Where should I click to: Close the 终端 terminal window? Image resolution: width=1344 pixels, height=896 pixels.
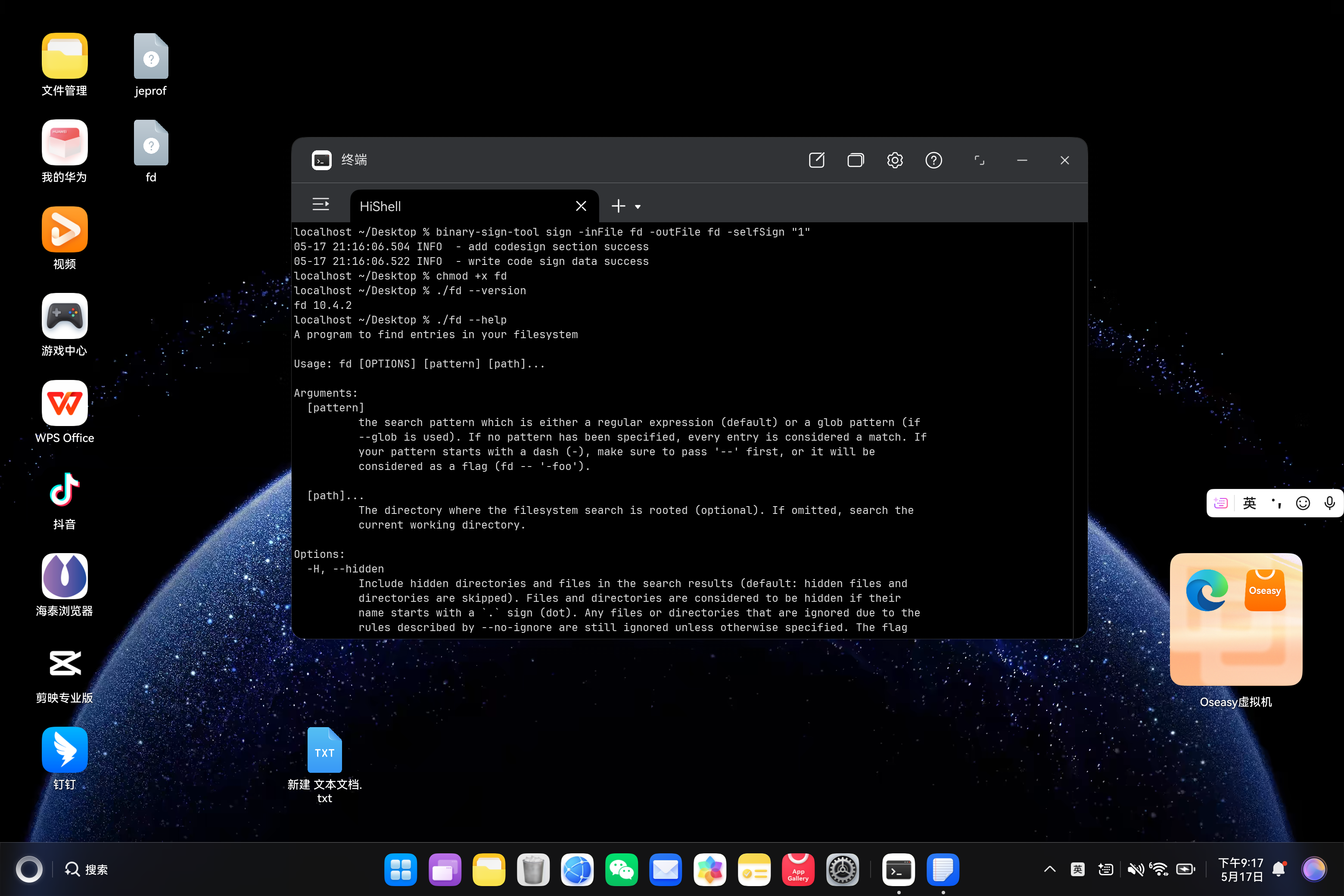pyautogui.click(x=1064, y=160)
